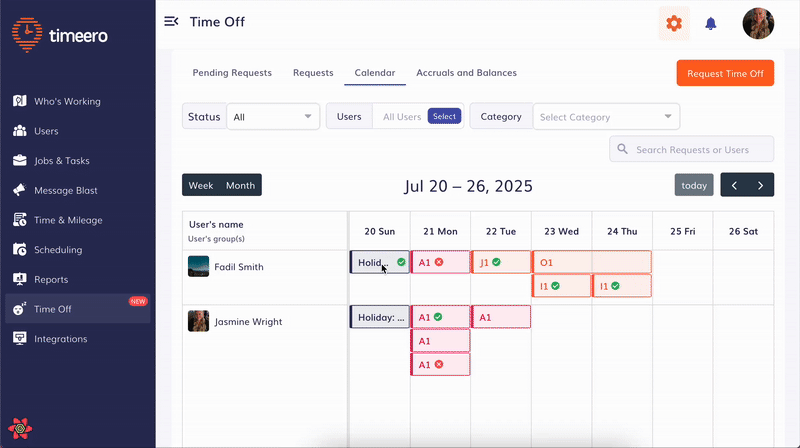Open the Accruals and Balances tab
This screenshot has height=448, width=800.
pyautogui.click(x=466, y=73)
